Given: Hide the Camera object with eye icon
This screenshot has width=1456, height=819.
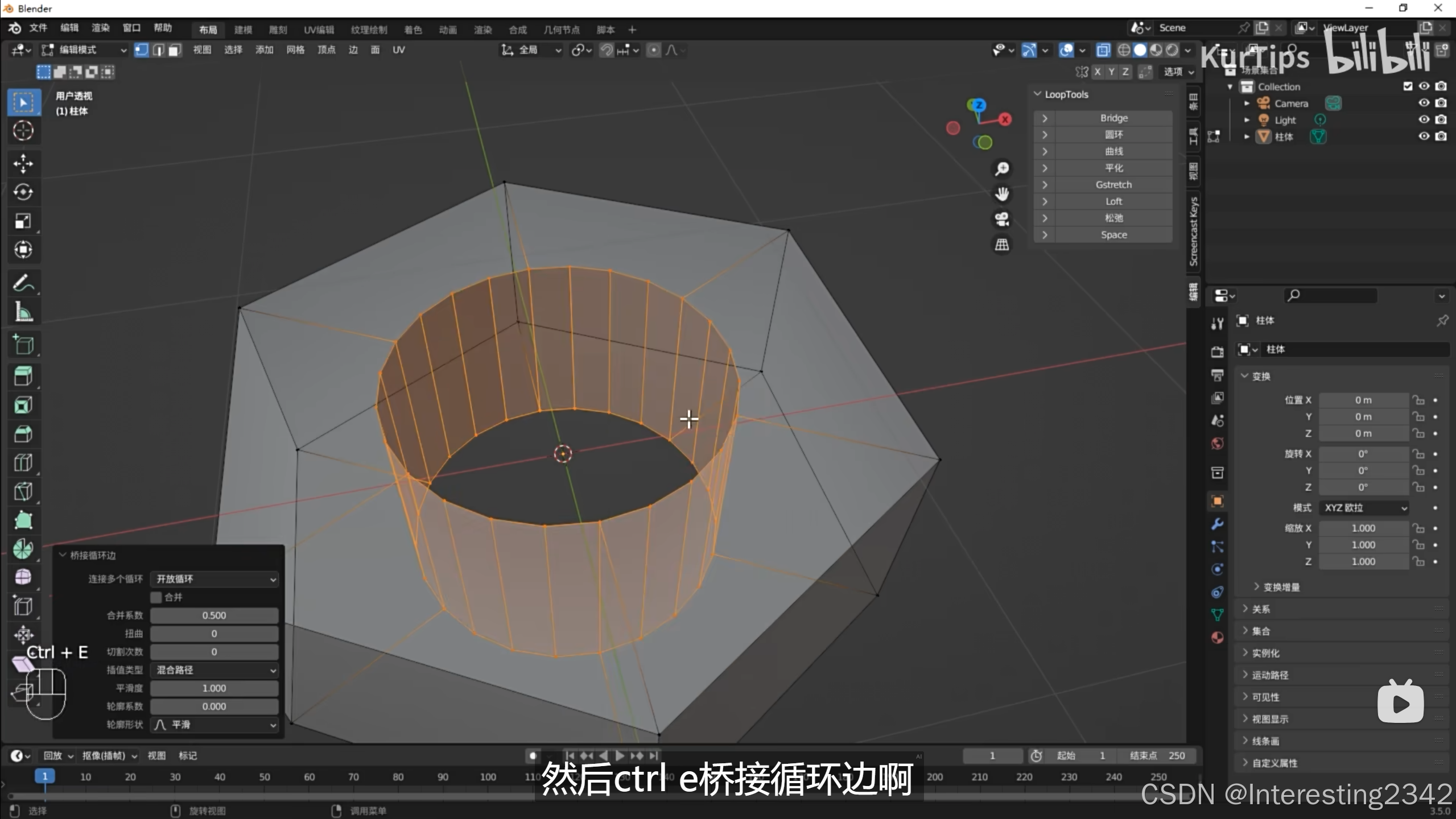Looking at the screenshot, I should [x=1424, y=103].
